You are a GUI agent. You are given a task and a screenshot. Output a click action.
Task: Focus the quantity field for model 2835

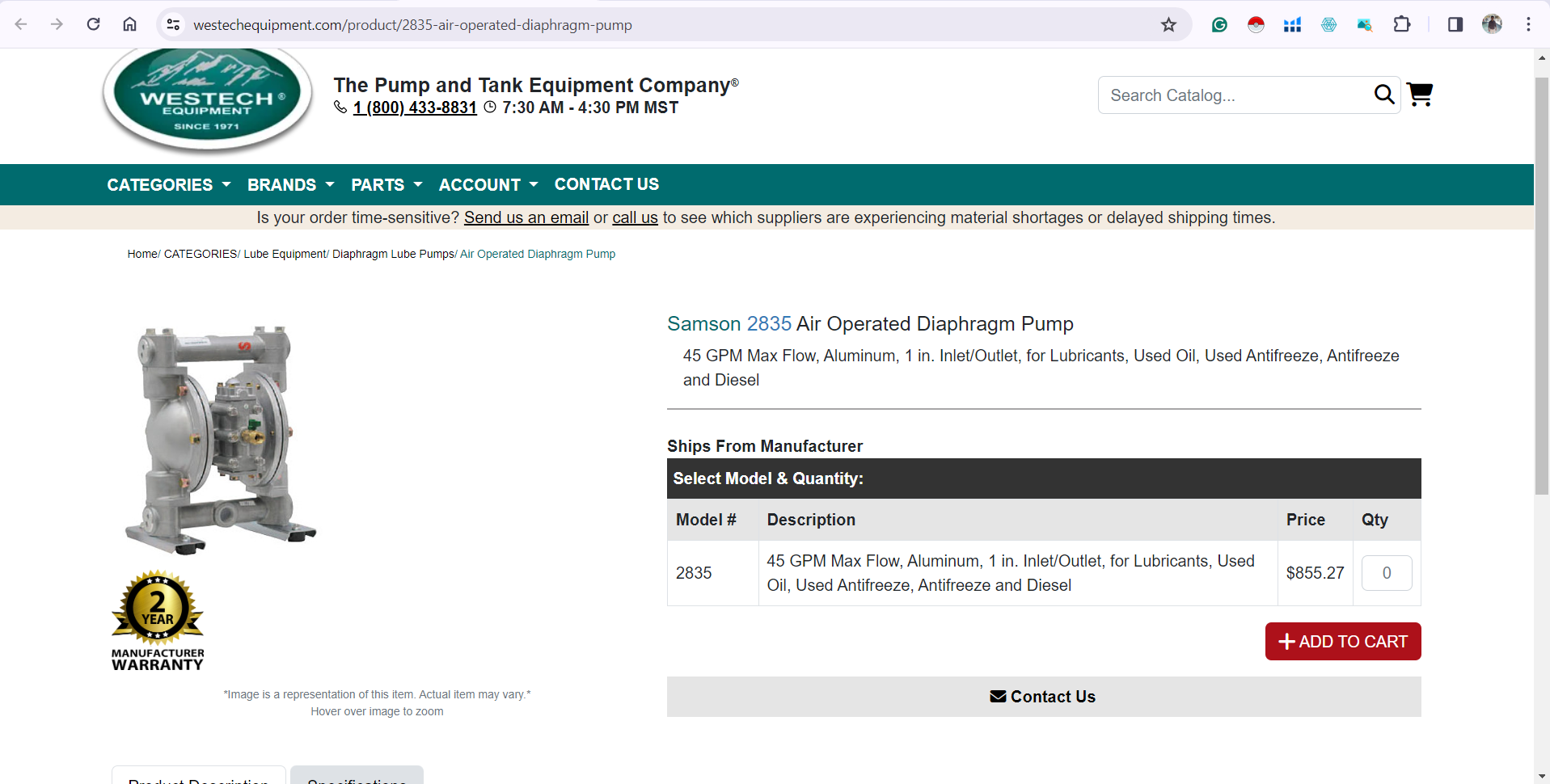[1387, 573]
